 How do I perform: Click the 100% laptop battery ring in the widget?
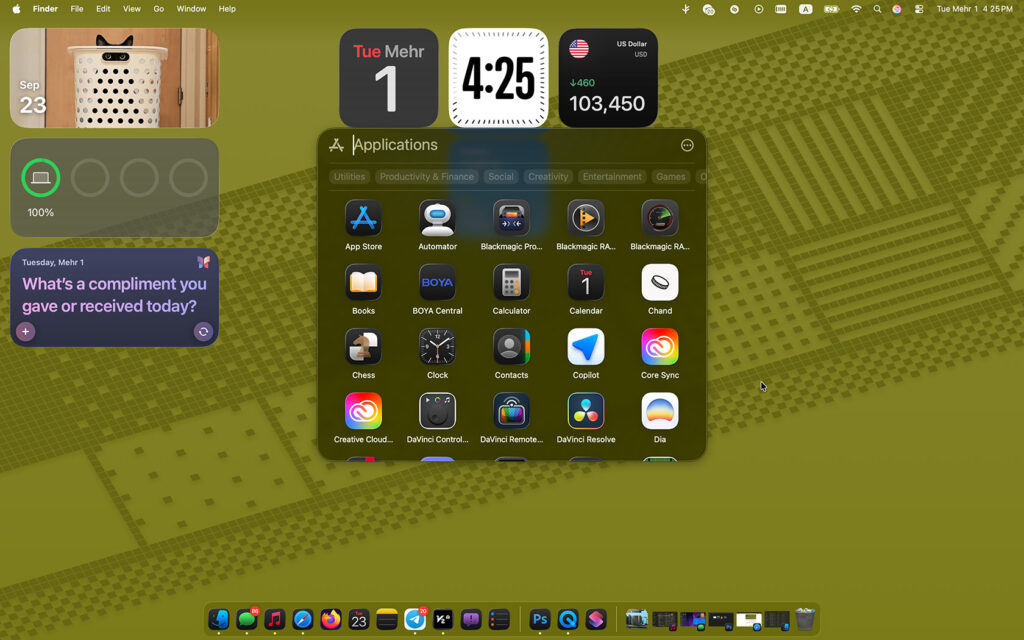pyautogui.click(x=40, y=178)
